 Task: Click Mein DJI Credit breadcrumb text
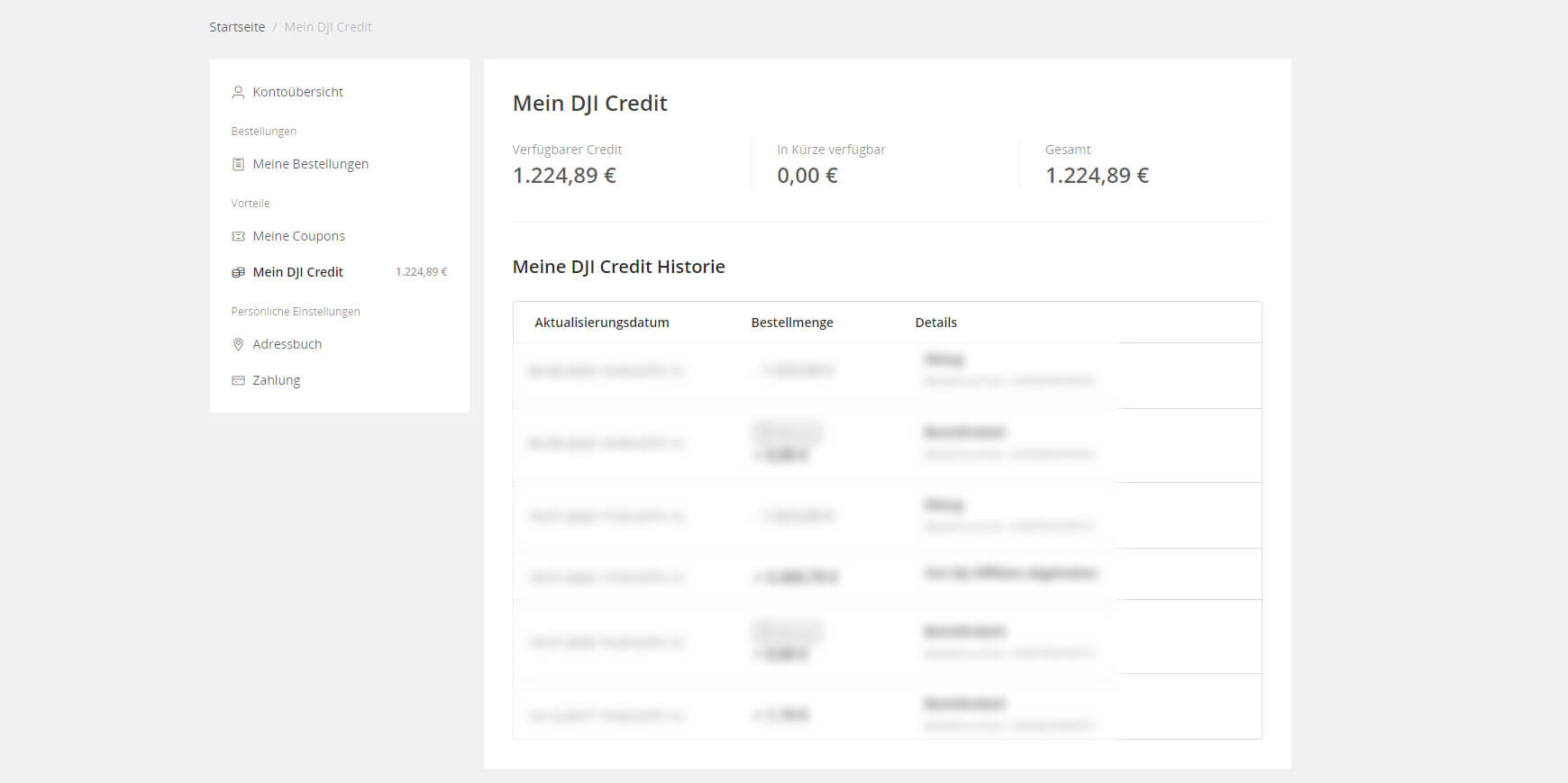click(x=328, y=27)
